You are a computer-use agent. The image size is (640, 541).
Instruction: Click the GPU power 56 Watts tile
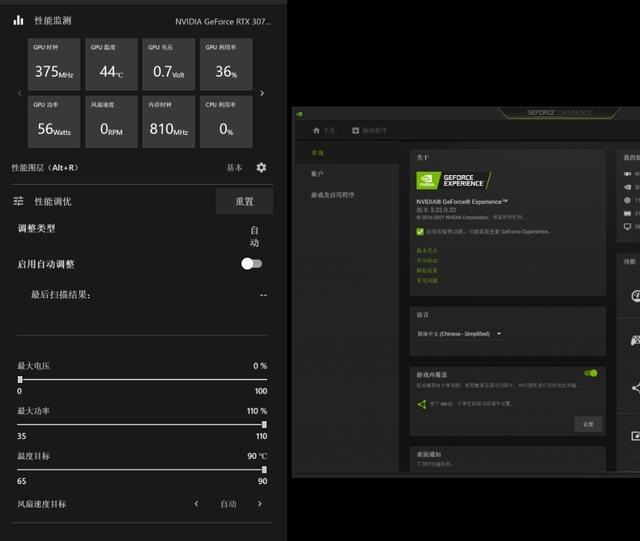tap(54, 122)
